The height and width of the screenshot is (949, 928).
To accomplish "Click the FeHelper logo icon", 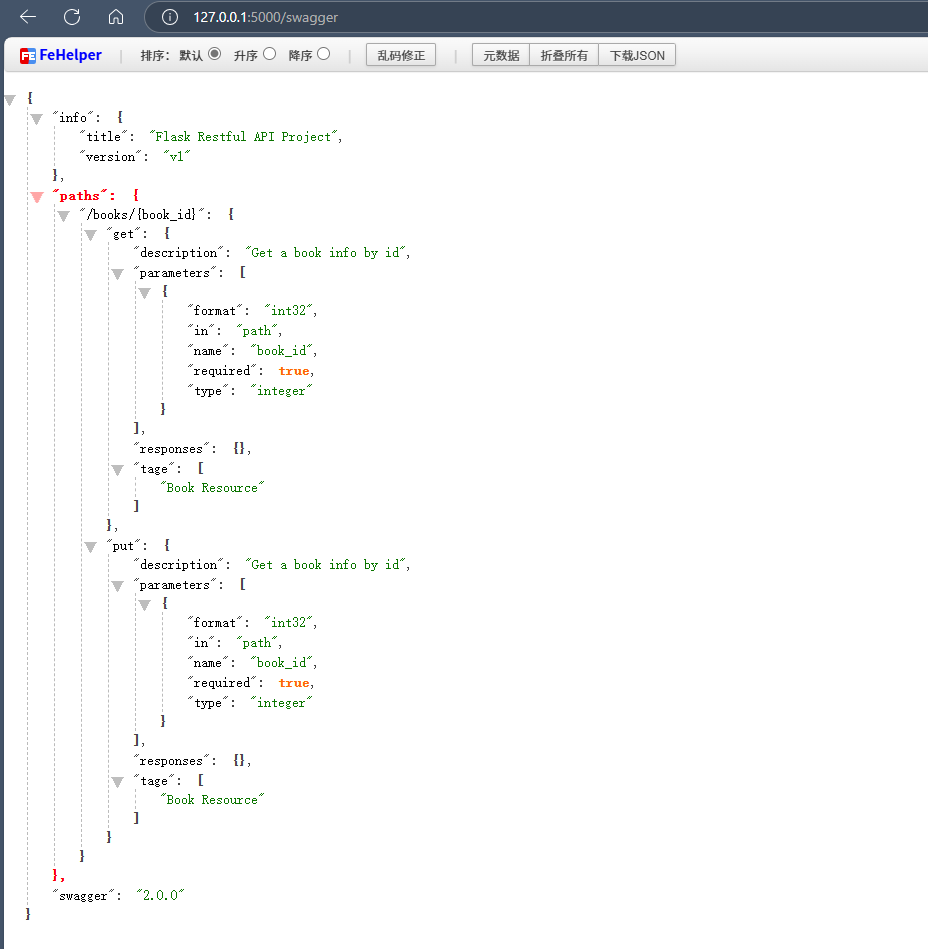I will (x=28, y=56).
